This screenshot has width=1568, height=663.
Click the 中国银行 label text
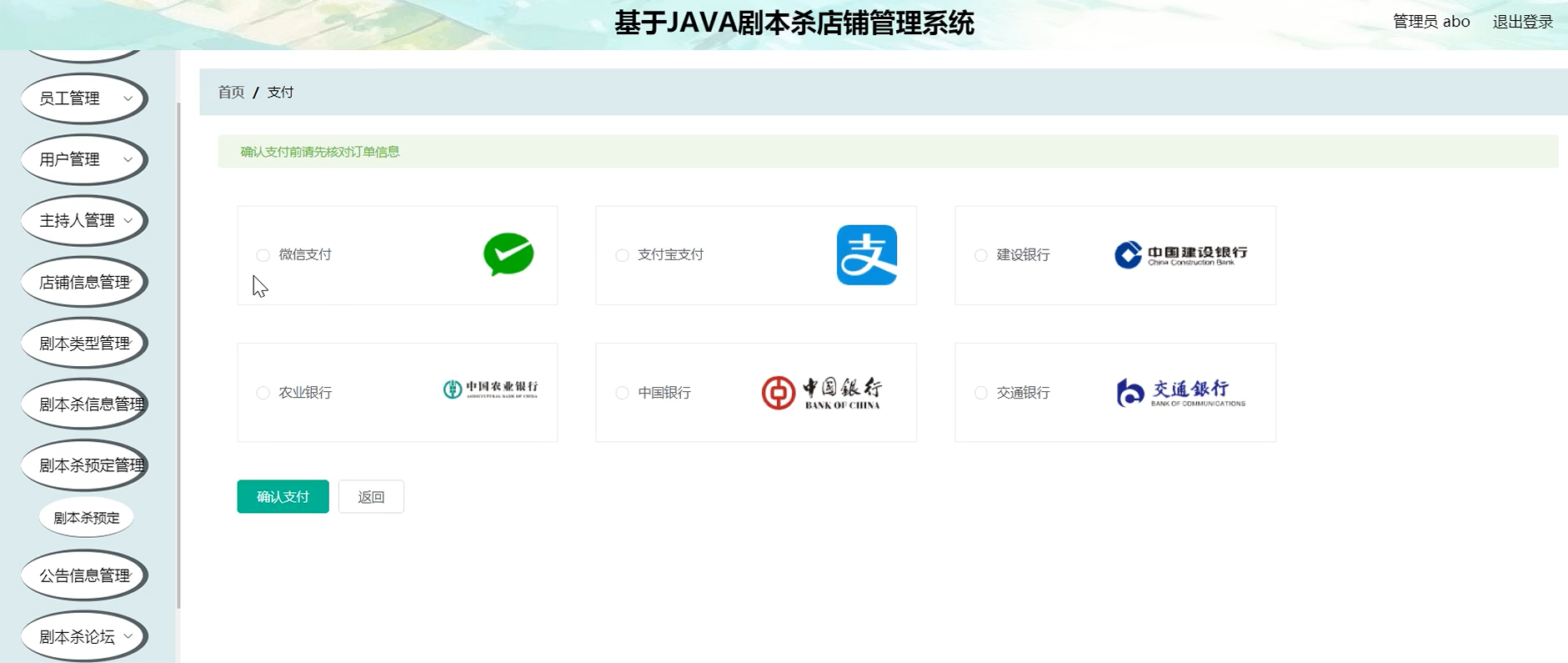pos(664,392)
